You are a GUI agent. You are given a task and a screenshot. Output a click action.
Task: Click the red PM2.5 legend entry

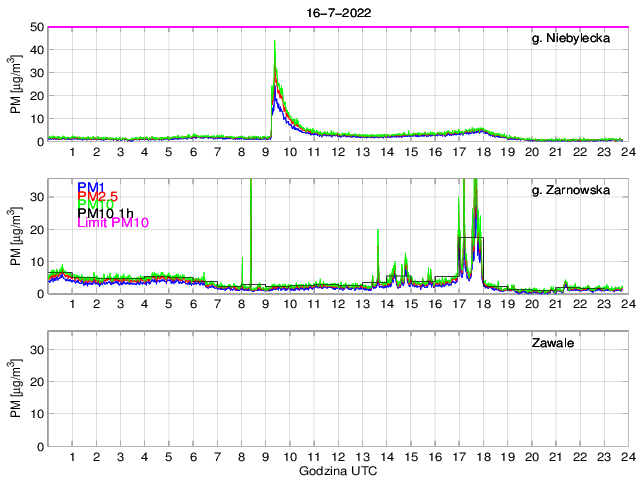98,197
